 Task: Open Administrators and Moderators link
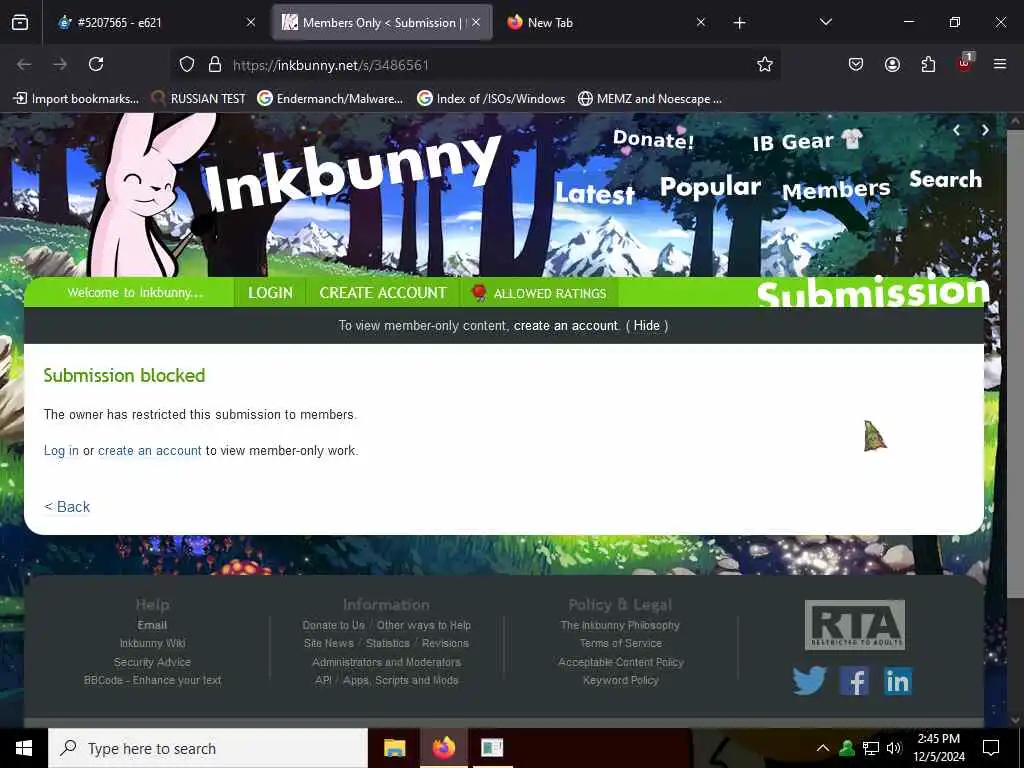pos(387,662)
